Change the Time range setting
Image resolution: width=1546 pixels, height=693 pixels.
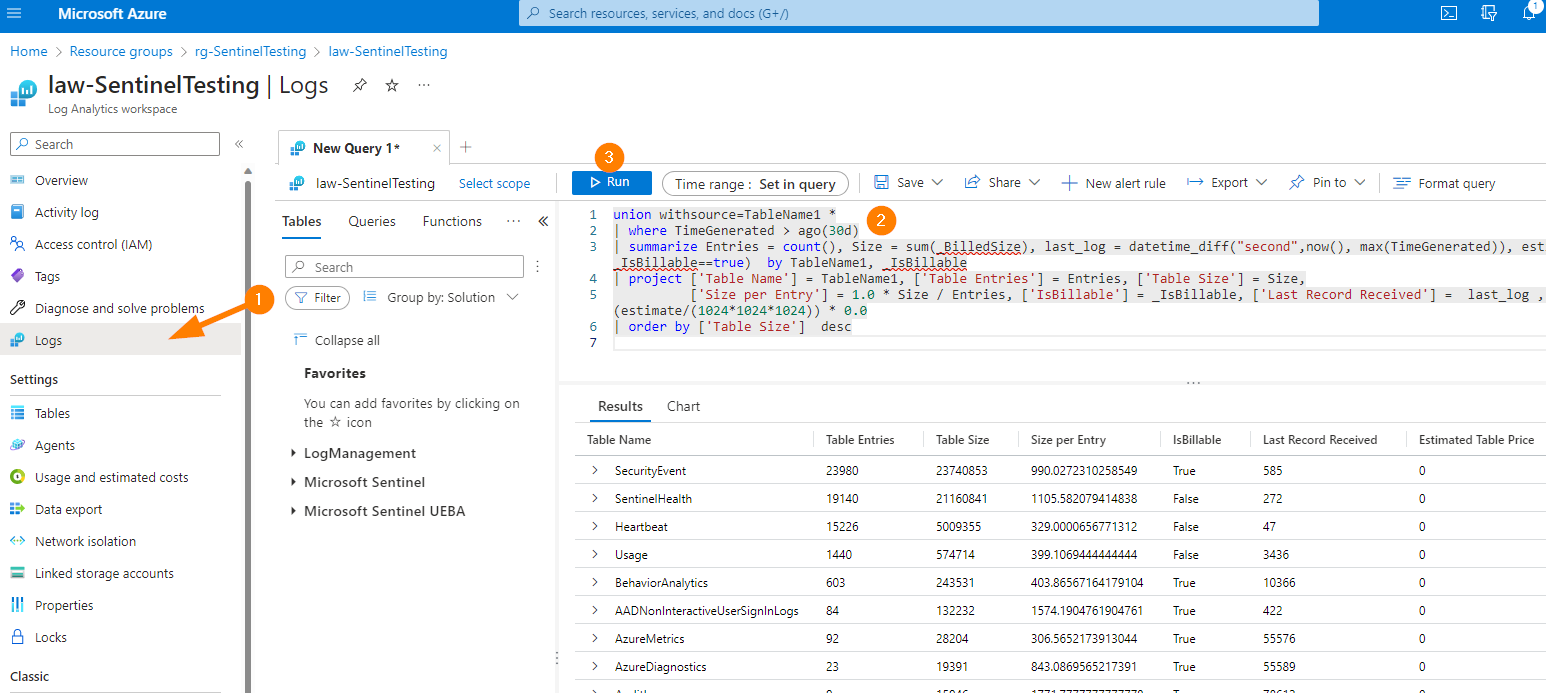756,184
